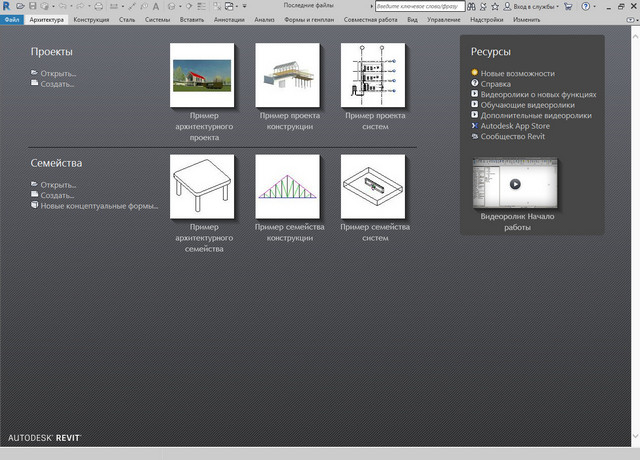Switch to the Аннотации ribbon tab

229,19
